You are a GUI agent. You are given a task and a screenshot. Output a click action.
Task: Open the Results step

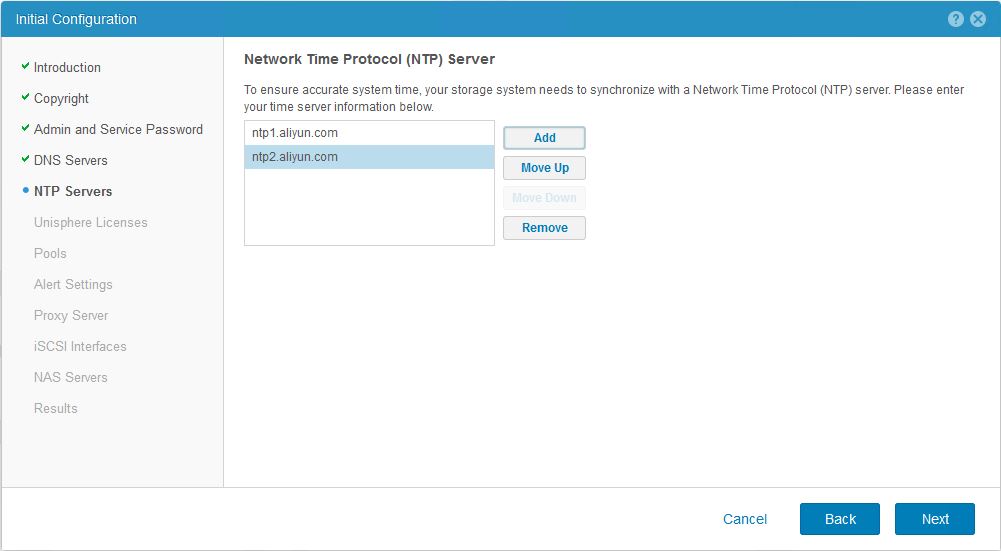[x=56, y=409]
